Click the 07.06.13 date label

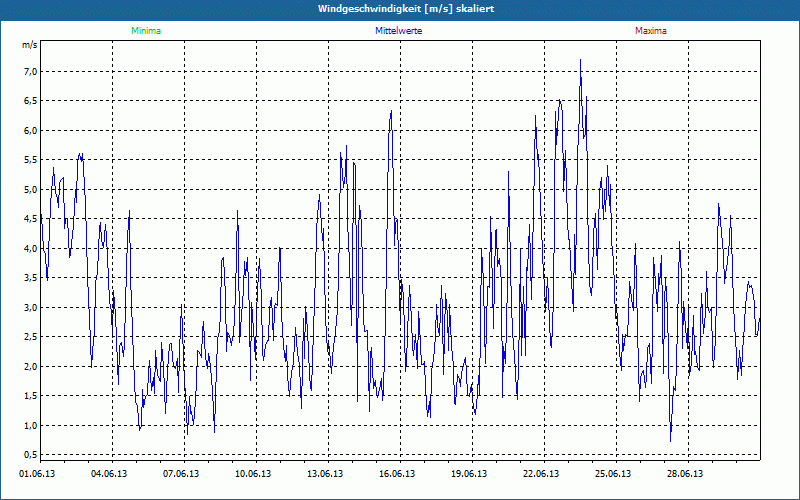[181, 474]
